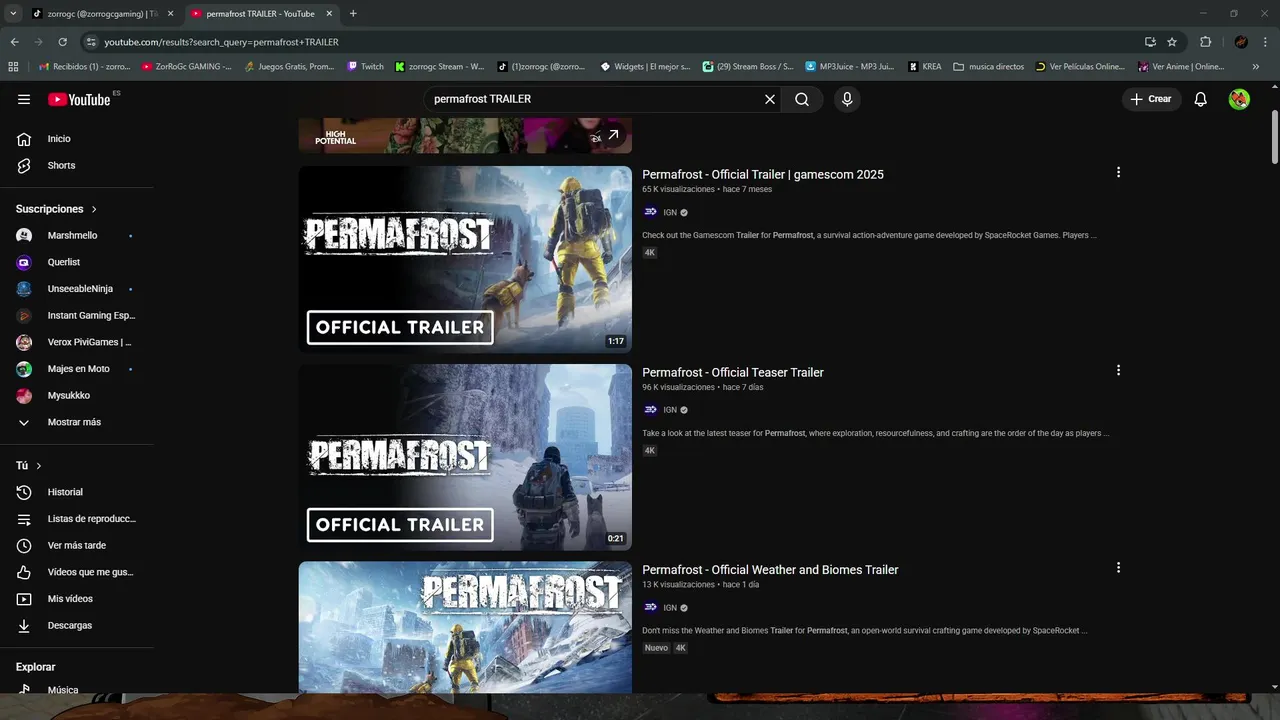Open the notifications bell
Image resolution: width=1280 pixels, height=720 pixels.
pyautogui.click(x=1201, y=99)
